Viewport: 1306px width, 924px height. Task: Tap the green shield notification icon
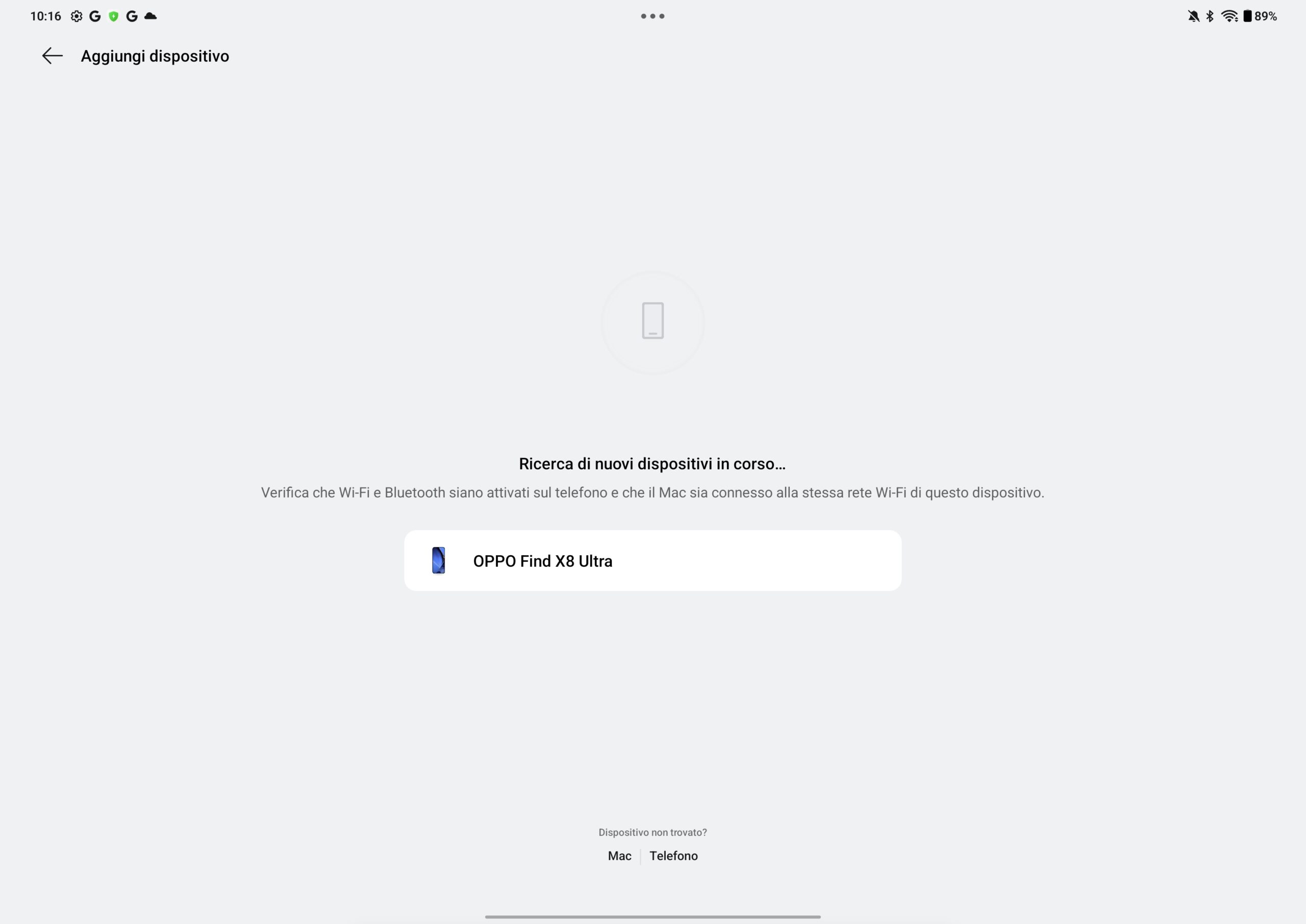[114, 16]
